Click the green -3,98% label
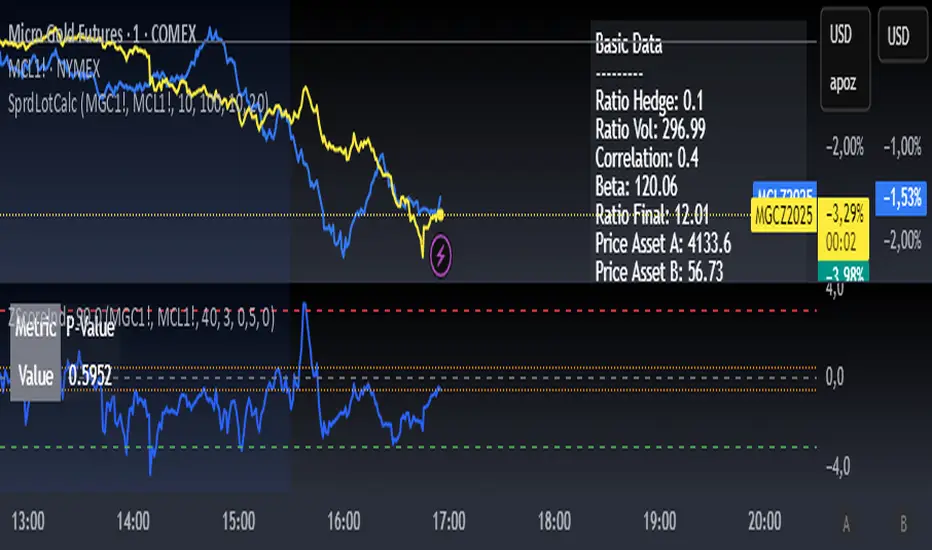Screen dimensions: 932x550 844,272
